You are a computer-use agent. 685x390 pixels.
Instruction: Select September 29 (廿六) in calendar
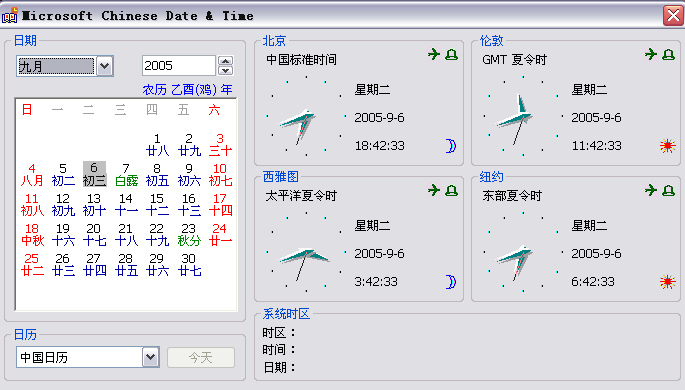(157, 265)
